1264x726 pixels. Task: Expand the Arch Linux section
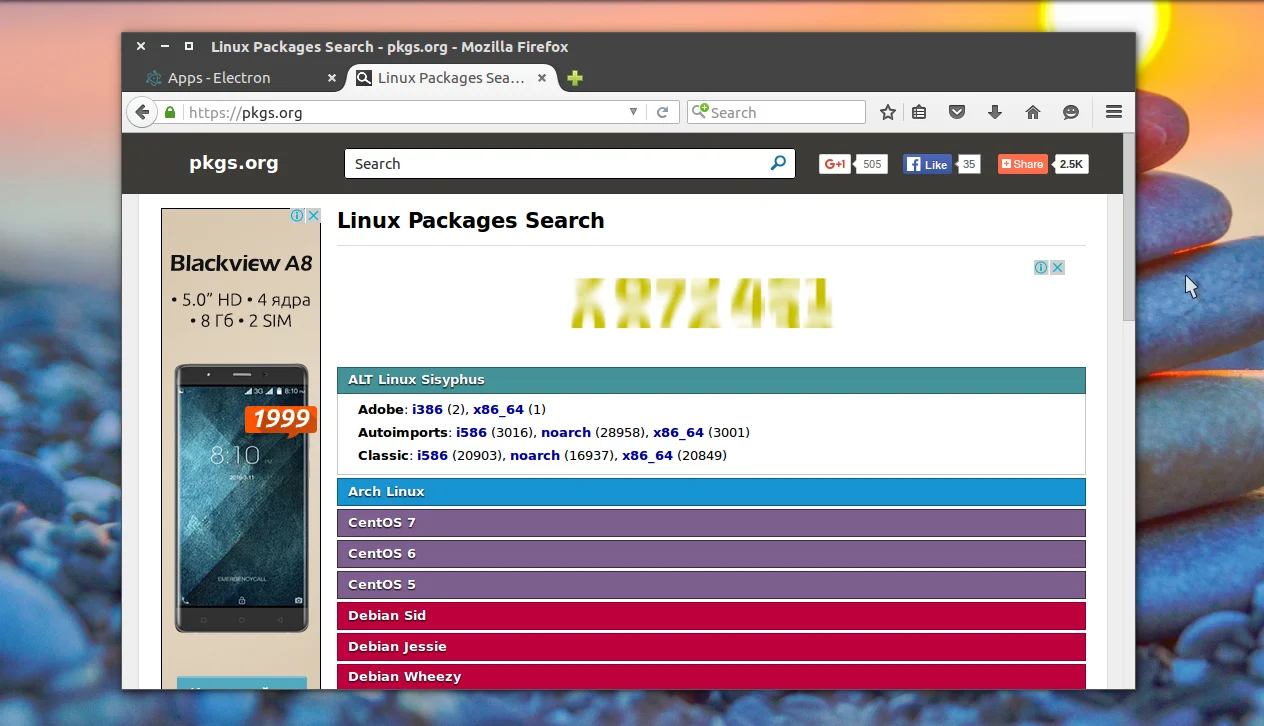point(711,492)
